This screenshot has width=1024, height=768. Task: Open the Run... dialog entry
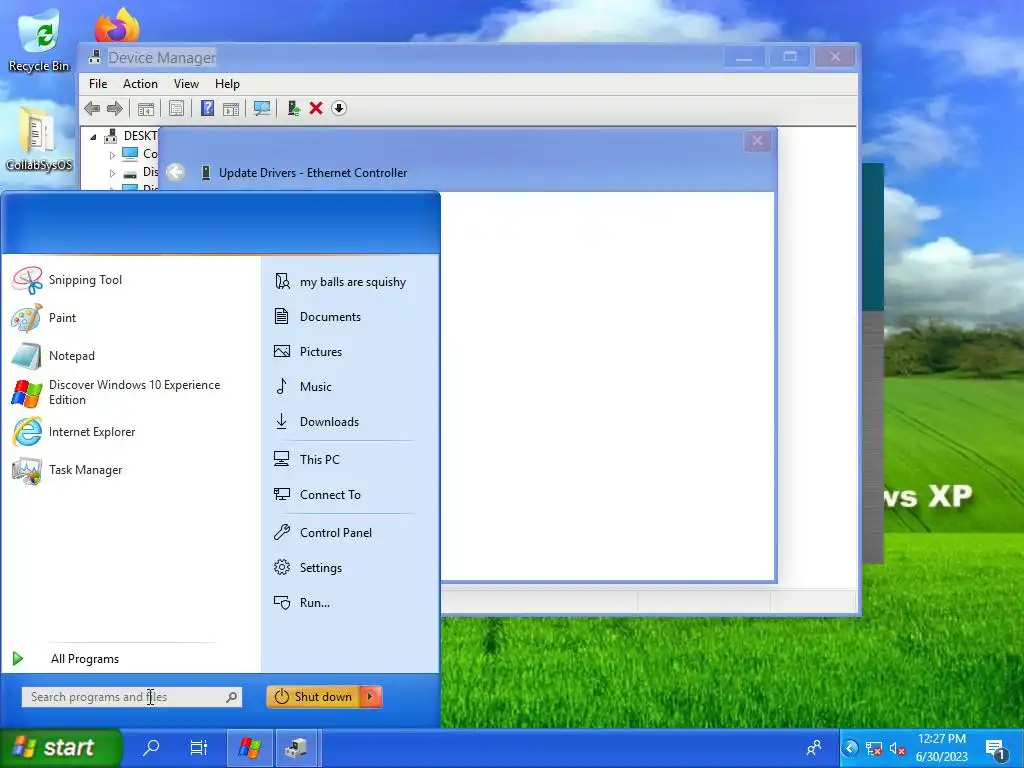[x=302, y=603]
